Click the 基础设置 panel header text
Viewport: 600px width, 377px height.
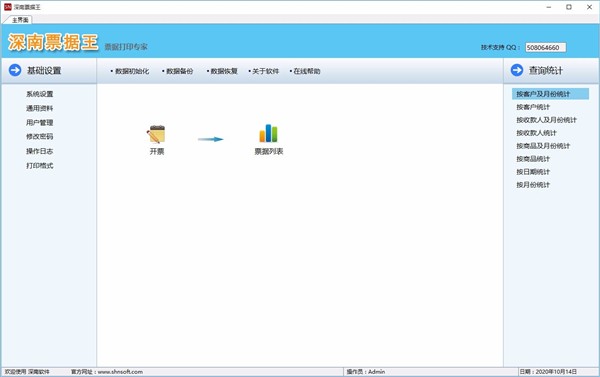point(44,70)
